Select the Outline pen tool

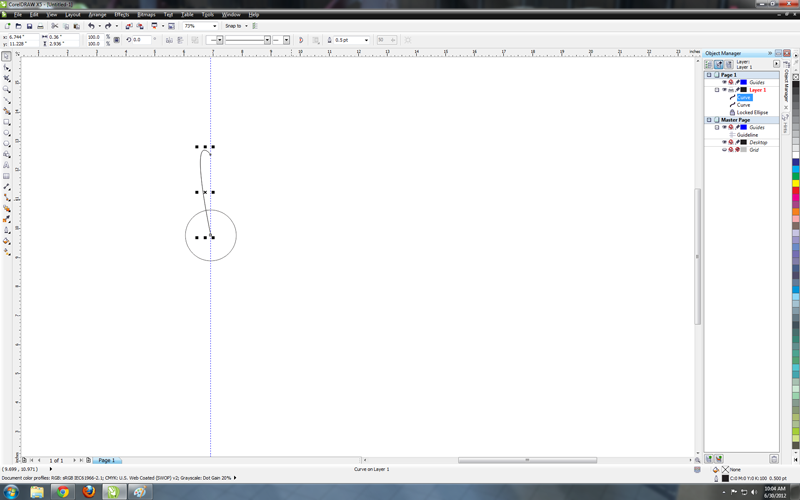click(6, 230)
